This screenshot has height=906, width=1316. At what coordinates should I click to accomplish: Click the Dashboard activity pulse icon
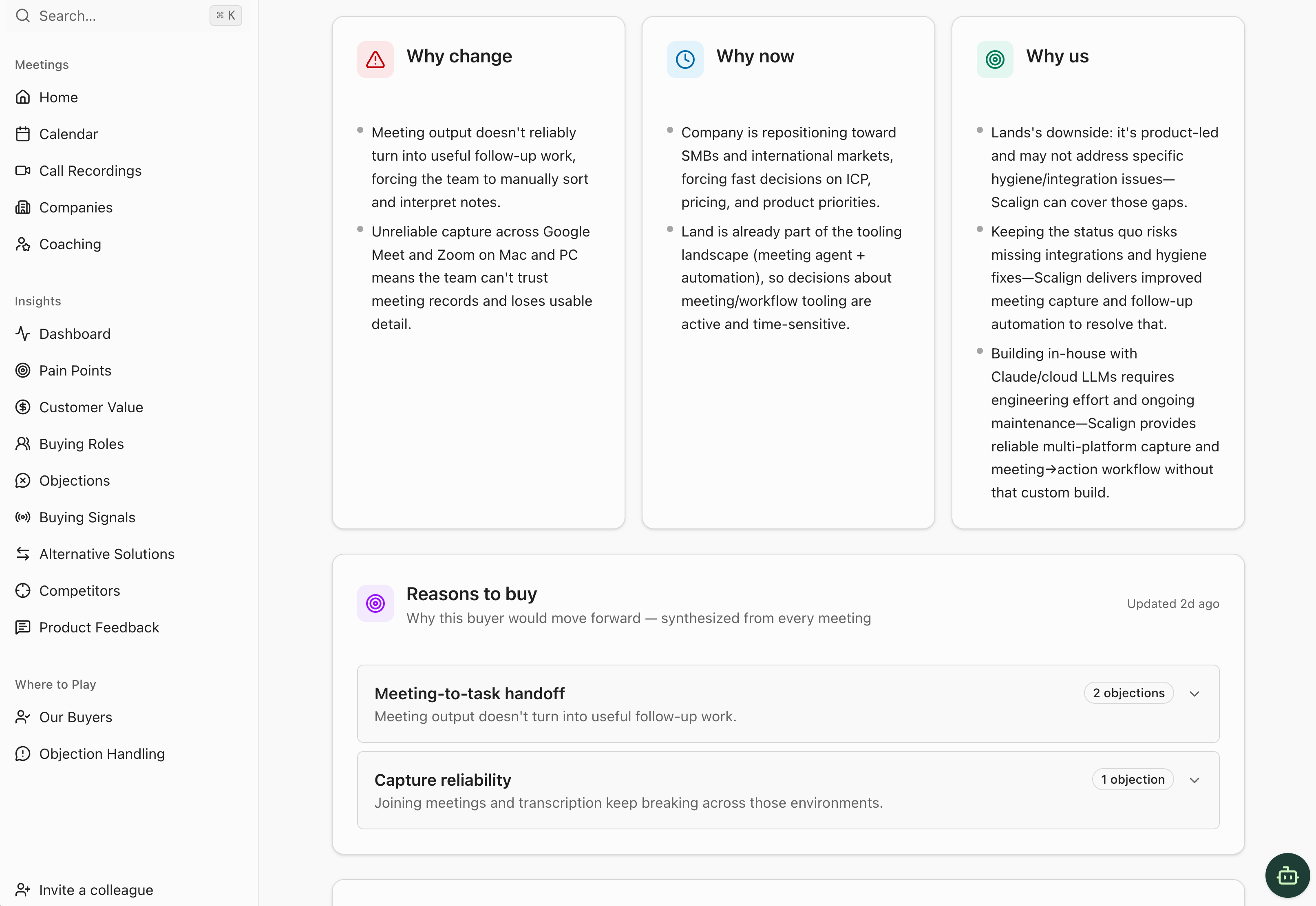(23, 334)
